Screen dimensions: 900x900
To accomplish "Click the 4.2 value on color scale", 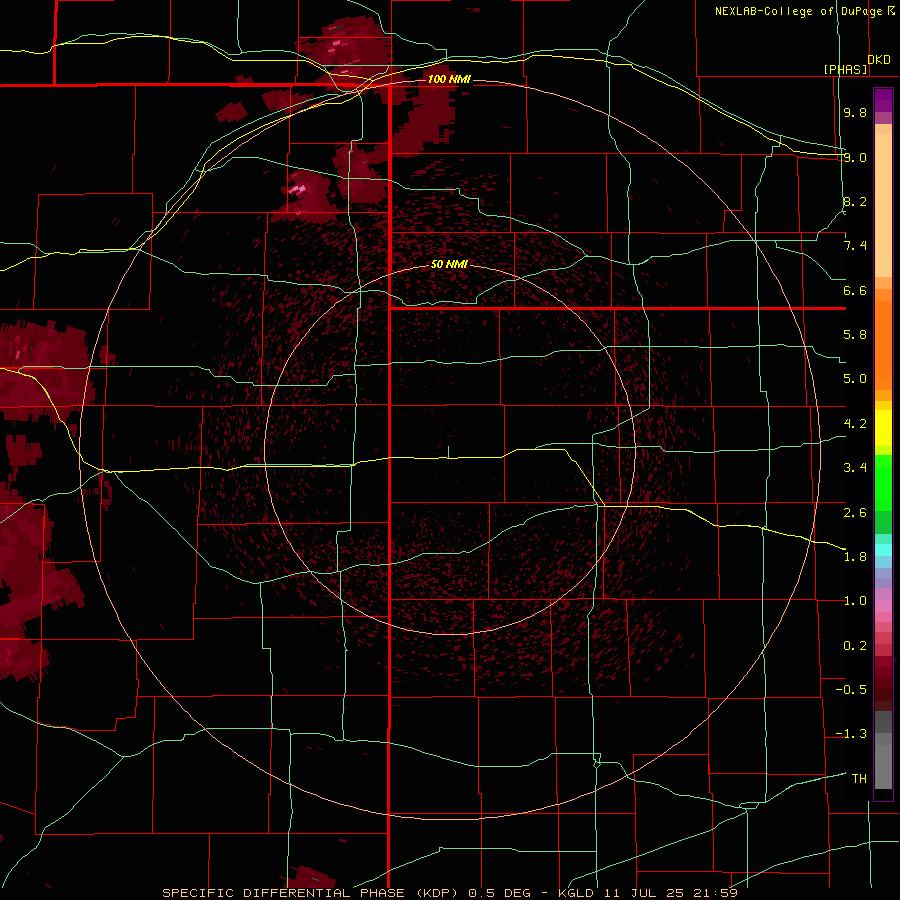I will pos(855,424).
